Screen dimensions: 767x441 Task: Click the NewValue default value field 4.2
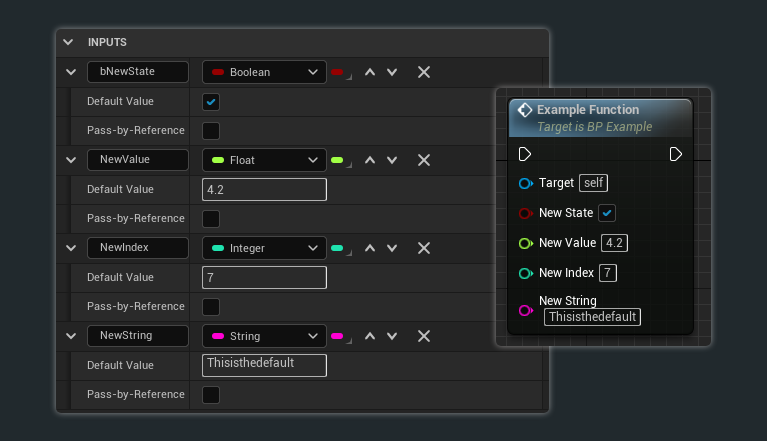tap(264, 190)
